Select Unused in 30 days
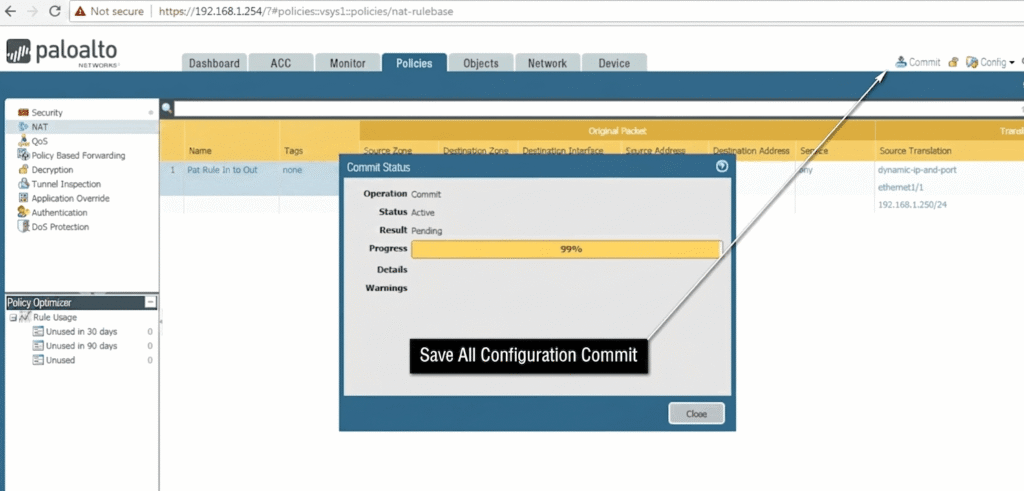Screen dimensions: 1024x491 81,332
